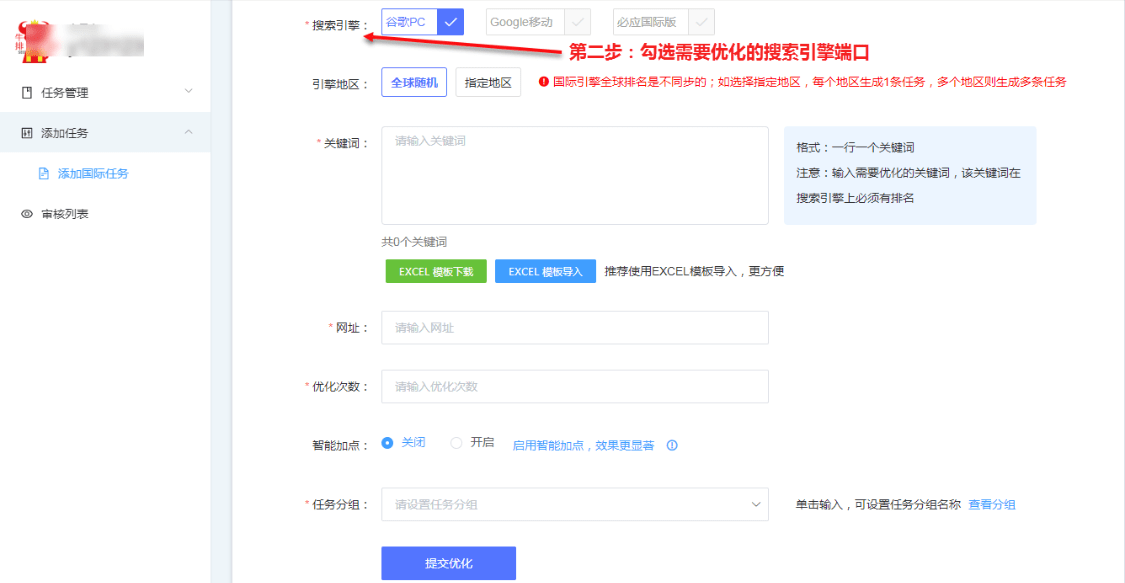Click the green EXCEL 模板下载 button

click(436, 272)
